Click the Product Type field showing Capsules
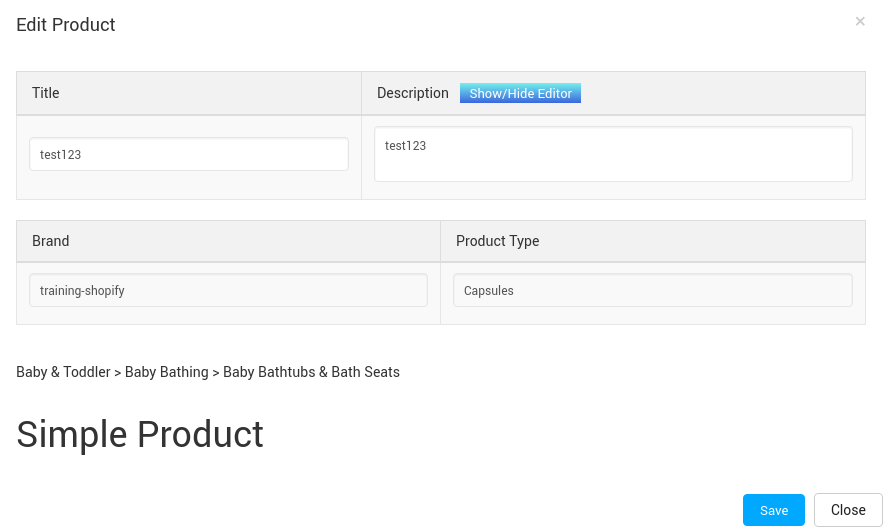Screen dimensions: 890x531 click(653, 290)
